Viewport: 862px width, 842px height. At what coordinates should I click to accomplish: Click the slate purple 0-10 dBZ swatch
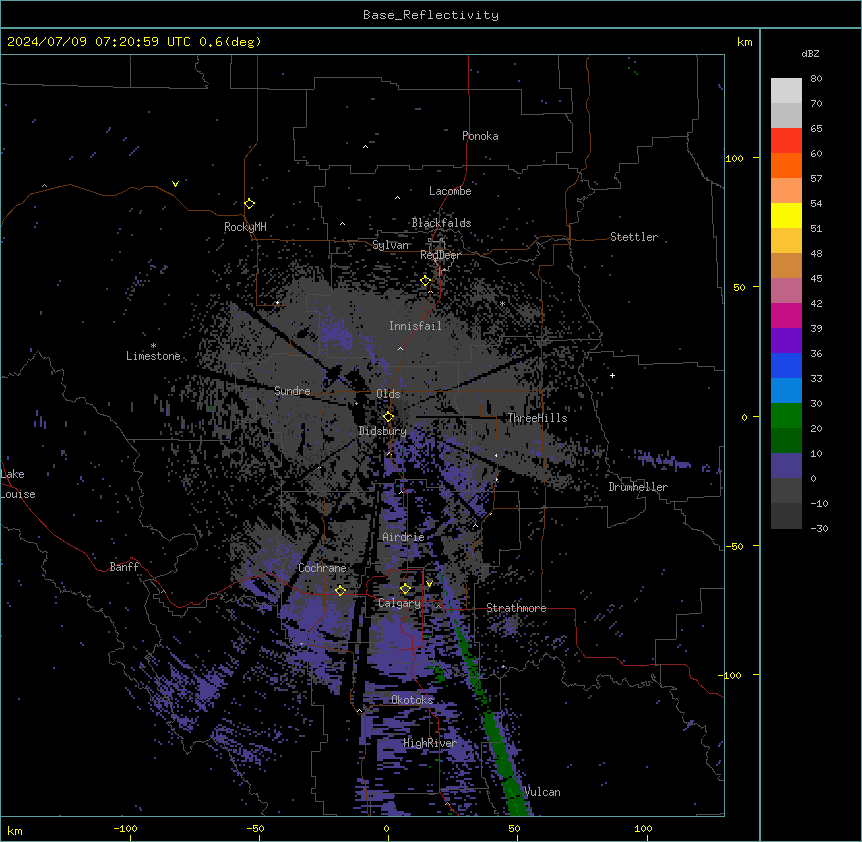coord(786,466)
